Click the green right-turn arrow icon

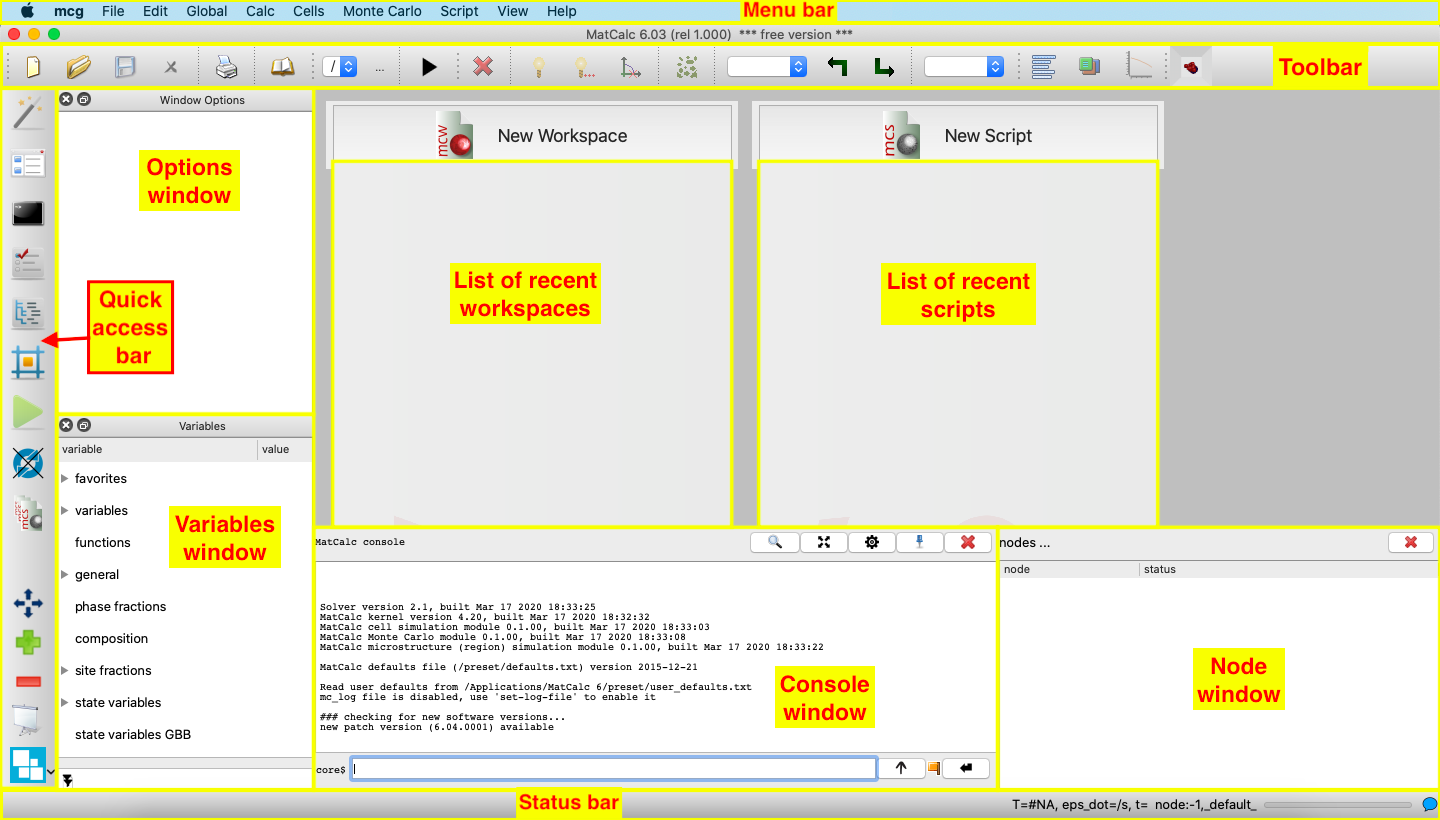pos(884,67)
